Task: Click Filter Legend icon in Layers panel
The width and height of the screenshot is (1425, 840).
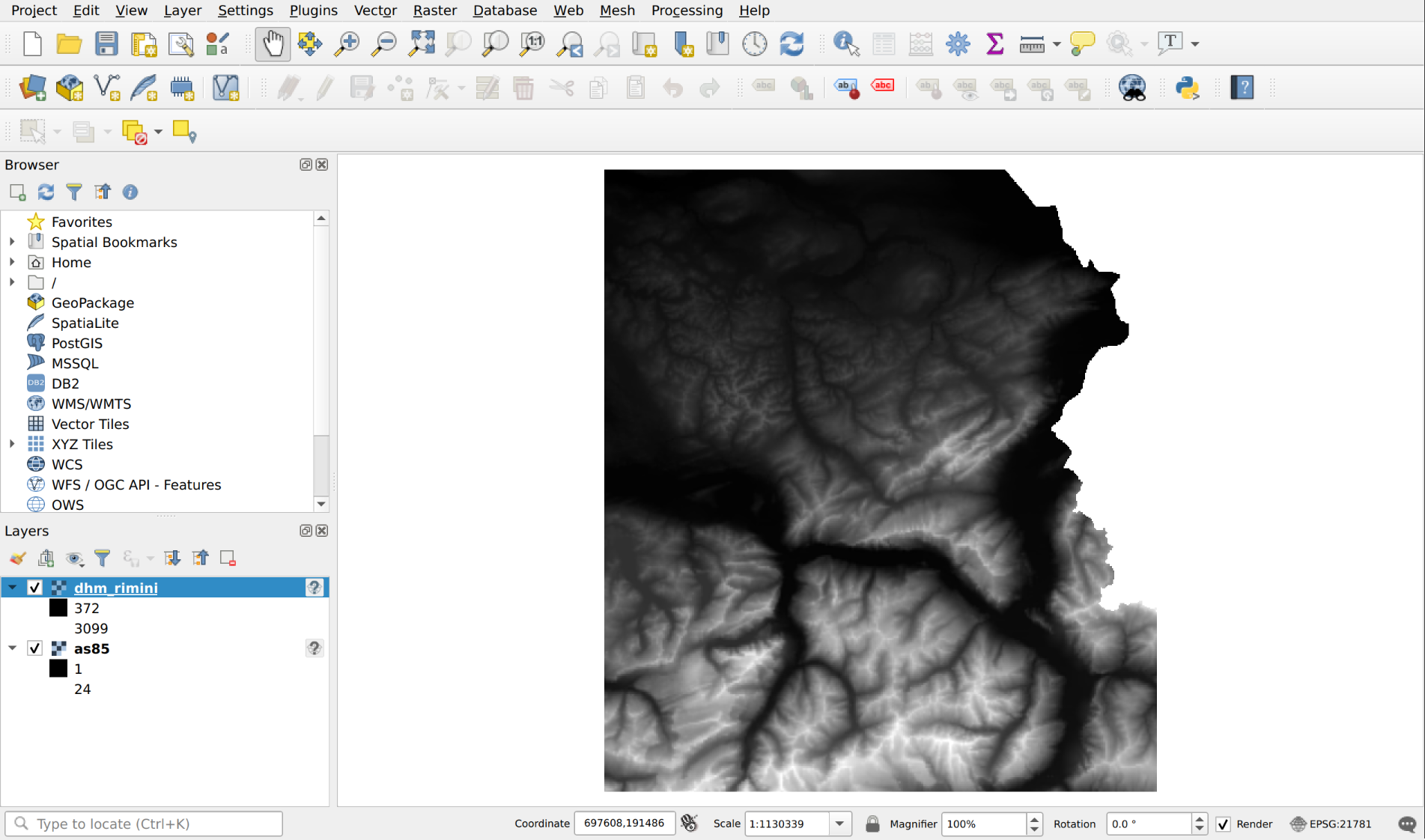Action: coord(103,559)
